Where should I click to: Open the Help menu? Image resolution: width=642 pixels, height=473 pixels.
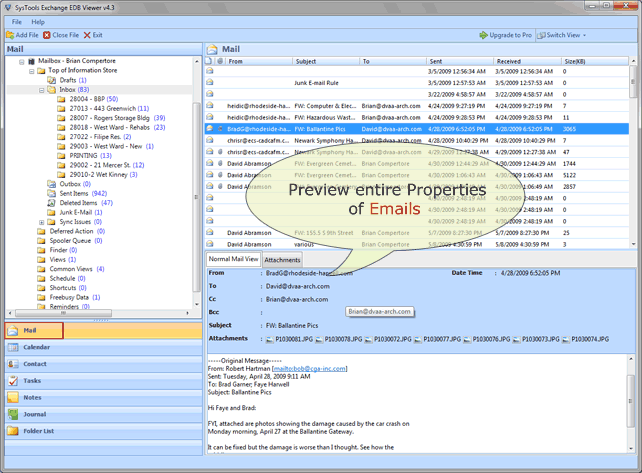tap(38, 22)
